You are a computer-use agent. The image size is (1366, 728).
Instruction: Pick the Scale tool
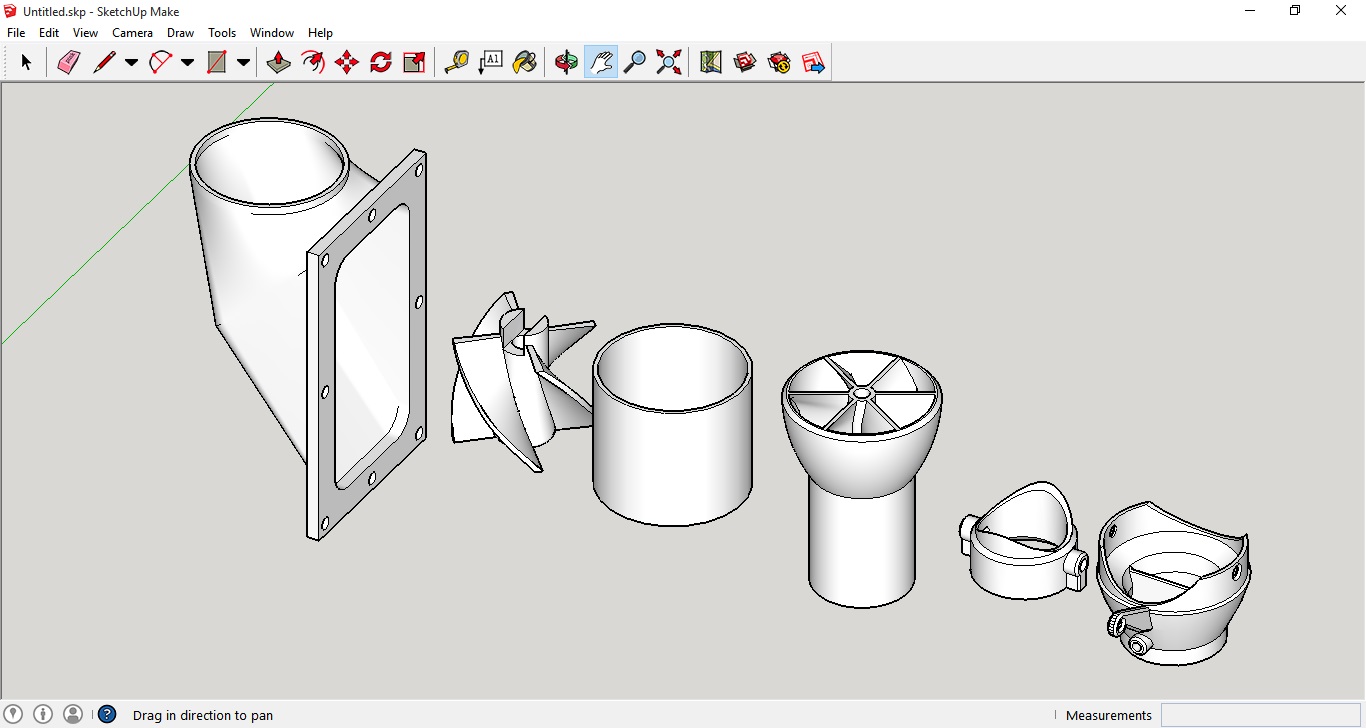click(x=414, y=62)
